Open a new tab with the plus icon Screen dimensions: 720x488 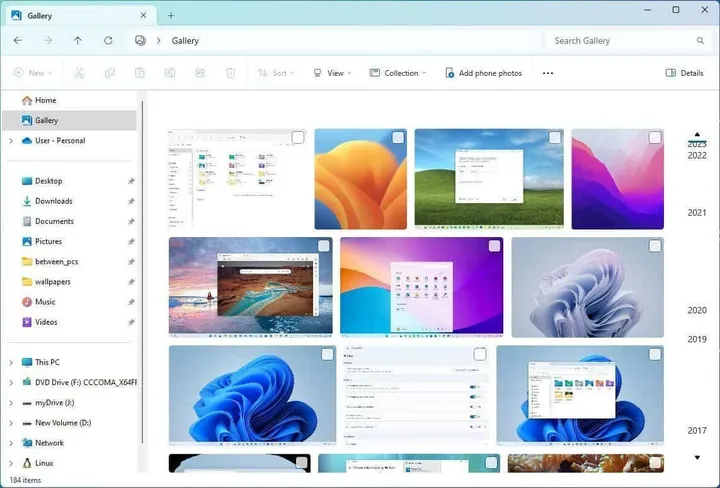tap(171, 15)
